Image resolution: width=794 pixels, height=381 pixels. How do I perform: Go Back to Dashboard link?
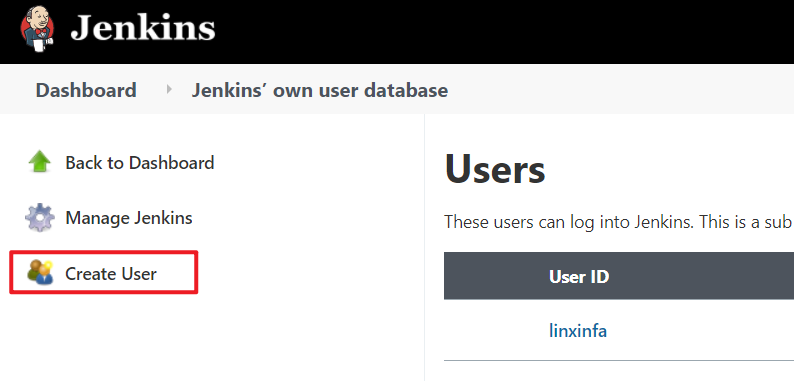click(x=140, y=163)
